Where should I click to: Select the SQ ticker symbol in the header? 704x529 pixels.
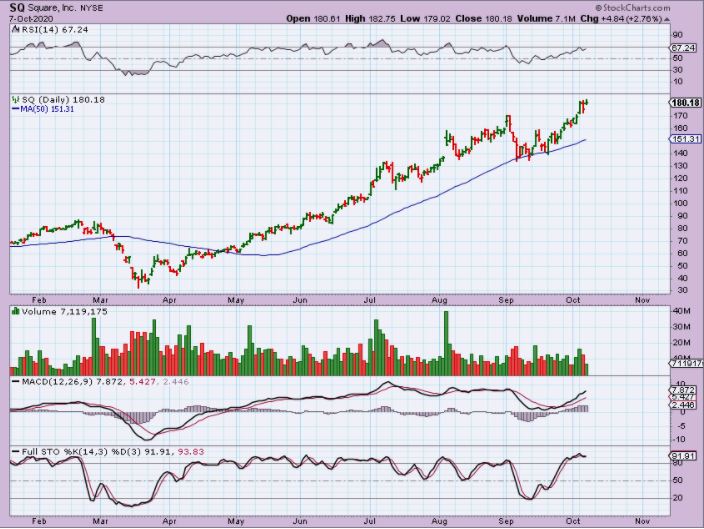click(17, 8)
